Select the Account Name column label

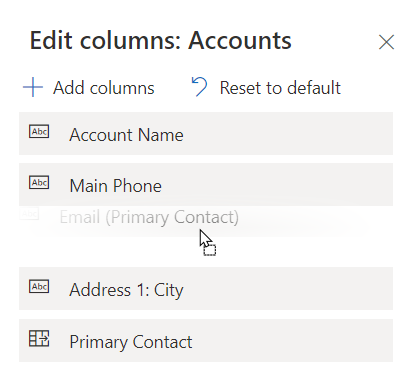pyautogui.click(x=126, y=135)
